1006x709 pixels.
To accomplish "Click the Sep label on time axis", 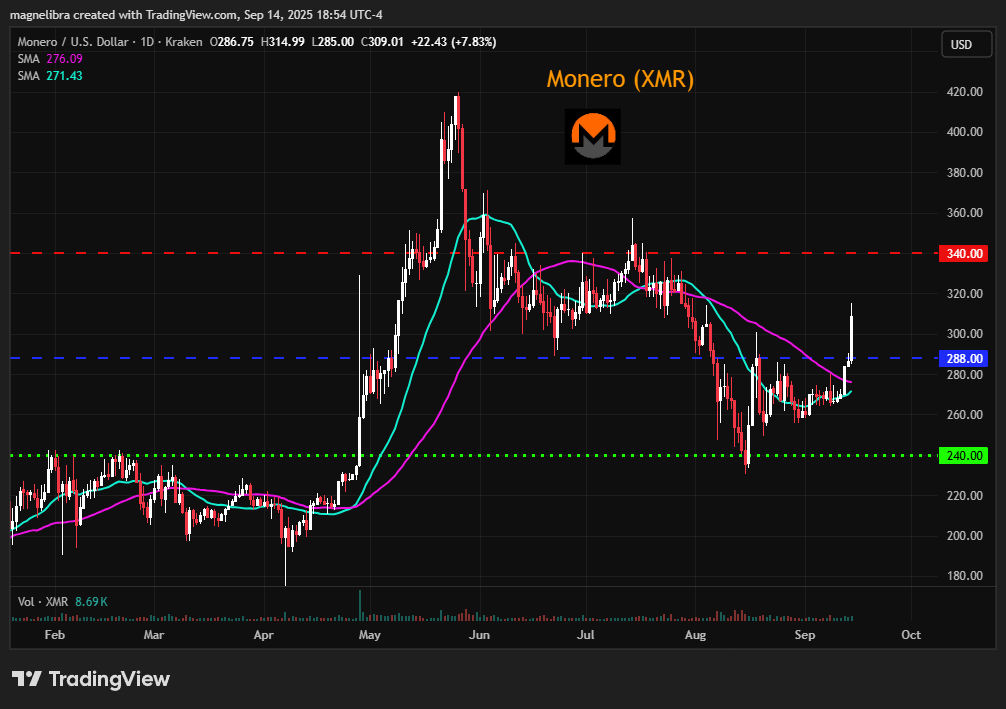I will click(x=805, y=635).
